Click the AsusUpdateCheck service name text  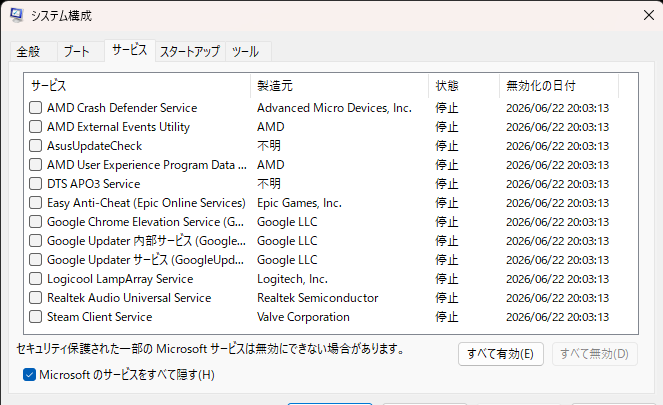coord(94,146)
